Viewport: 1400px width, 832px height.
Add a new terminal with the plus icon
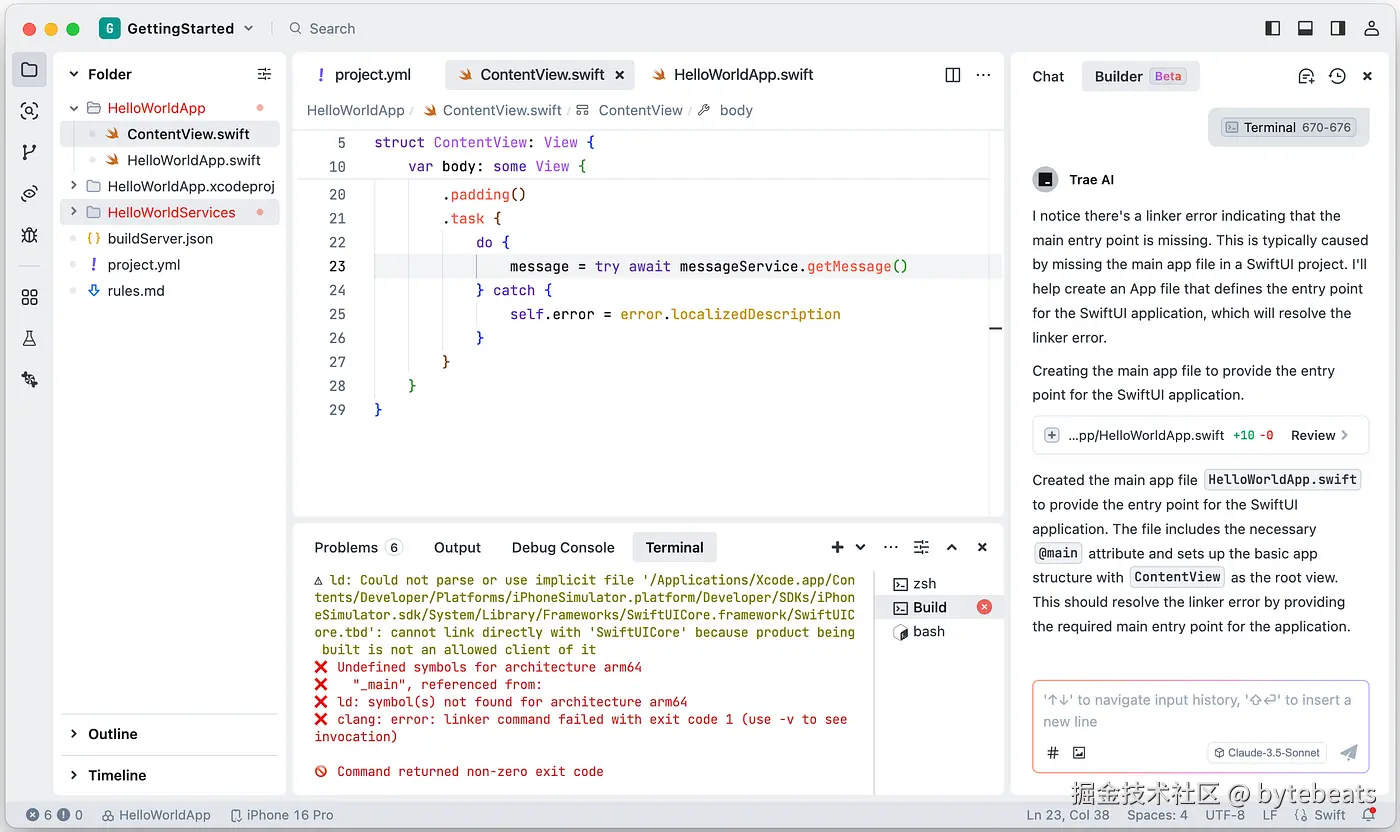pos(837,547)
